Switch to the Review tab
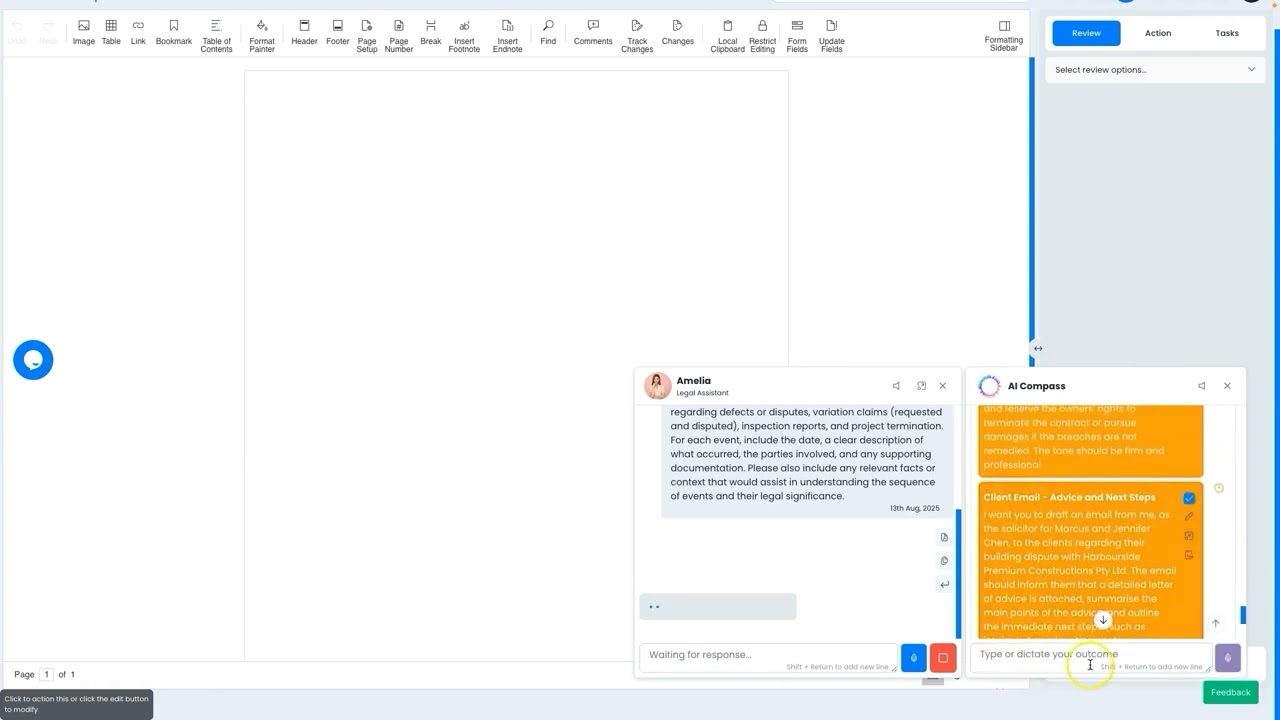Screen dimensions: 1280x720 click(1086, 33)
